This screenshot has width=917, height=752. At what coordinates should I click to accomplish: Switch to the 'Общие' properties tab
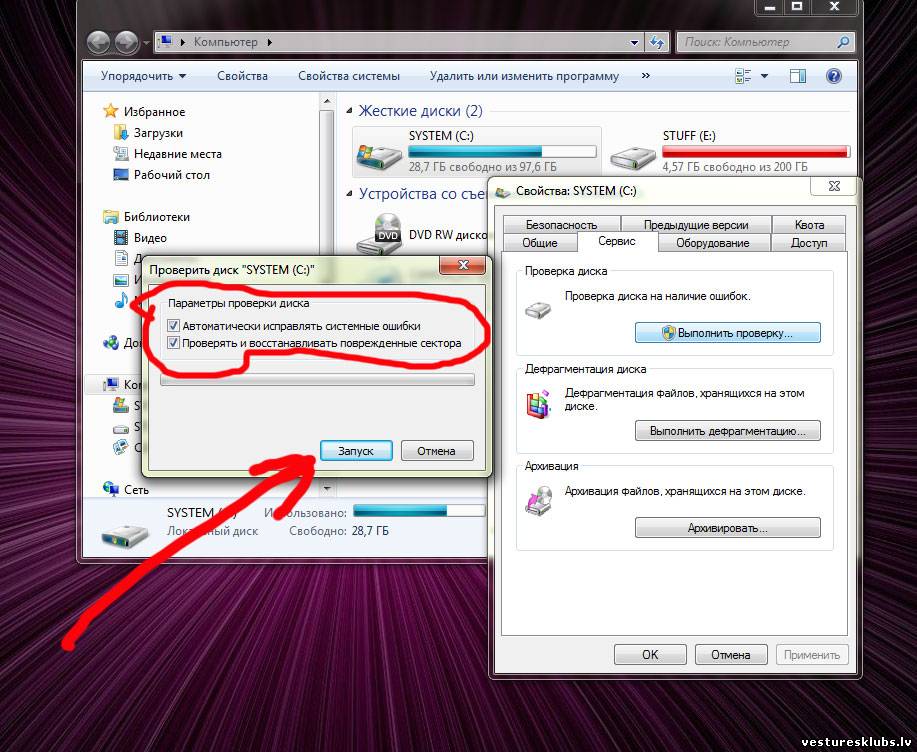[540, 243]
